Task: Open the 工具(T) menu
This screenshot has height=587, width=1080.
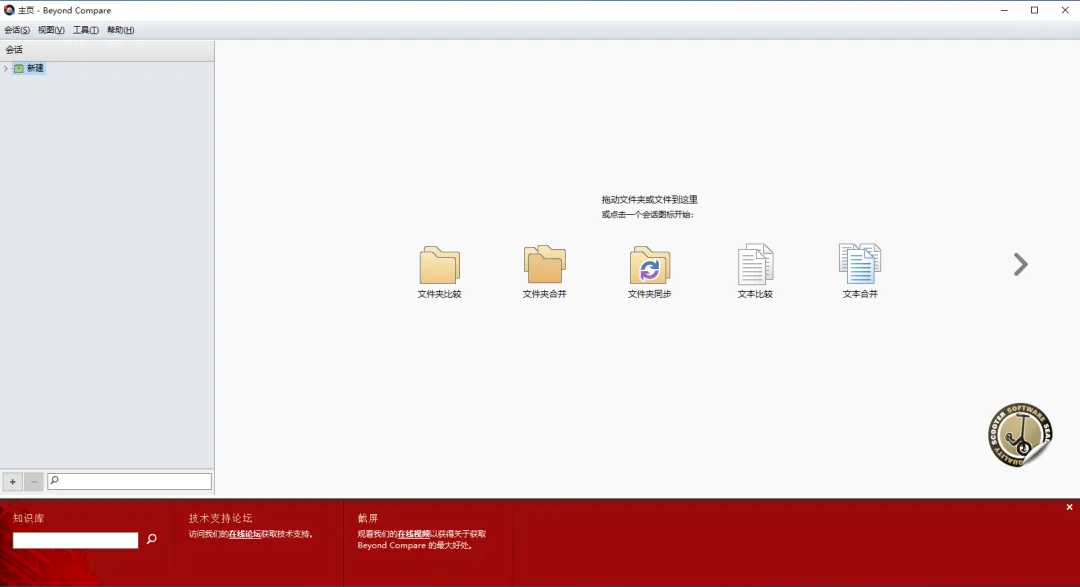Action: click(85, 30)
